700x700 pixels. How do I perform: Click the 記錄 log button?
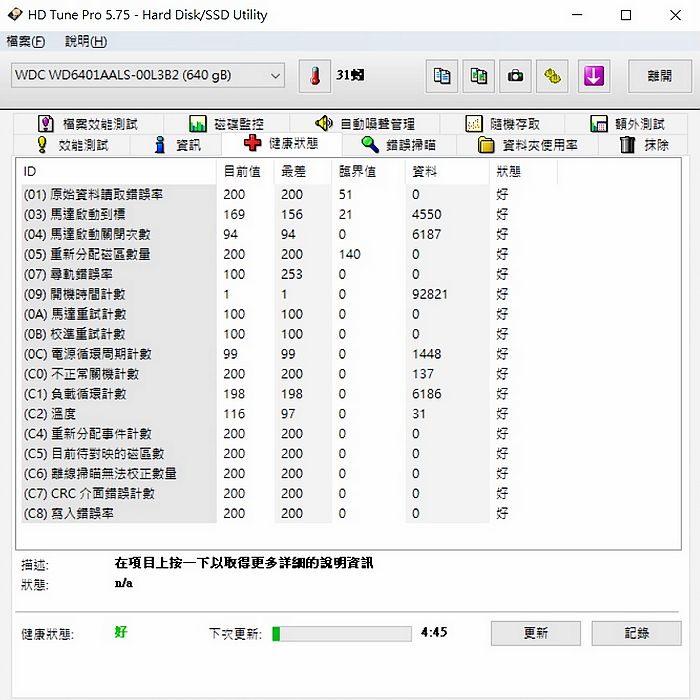tap(637, 633)
